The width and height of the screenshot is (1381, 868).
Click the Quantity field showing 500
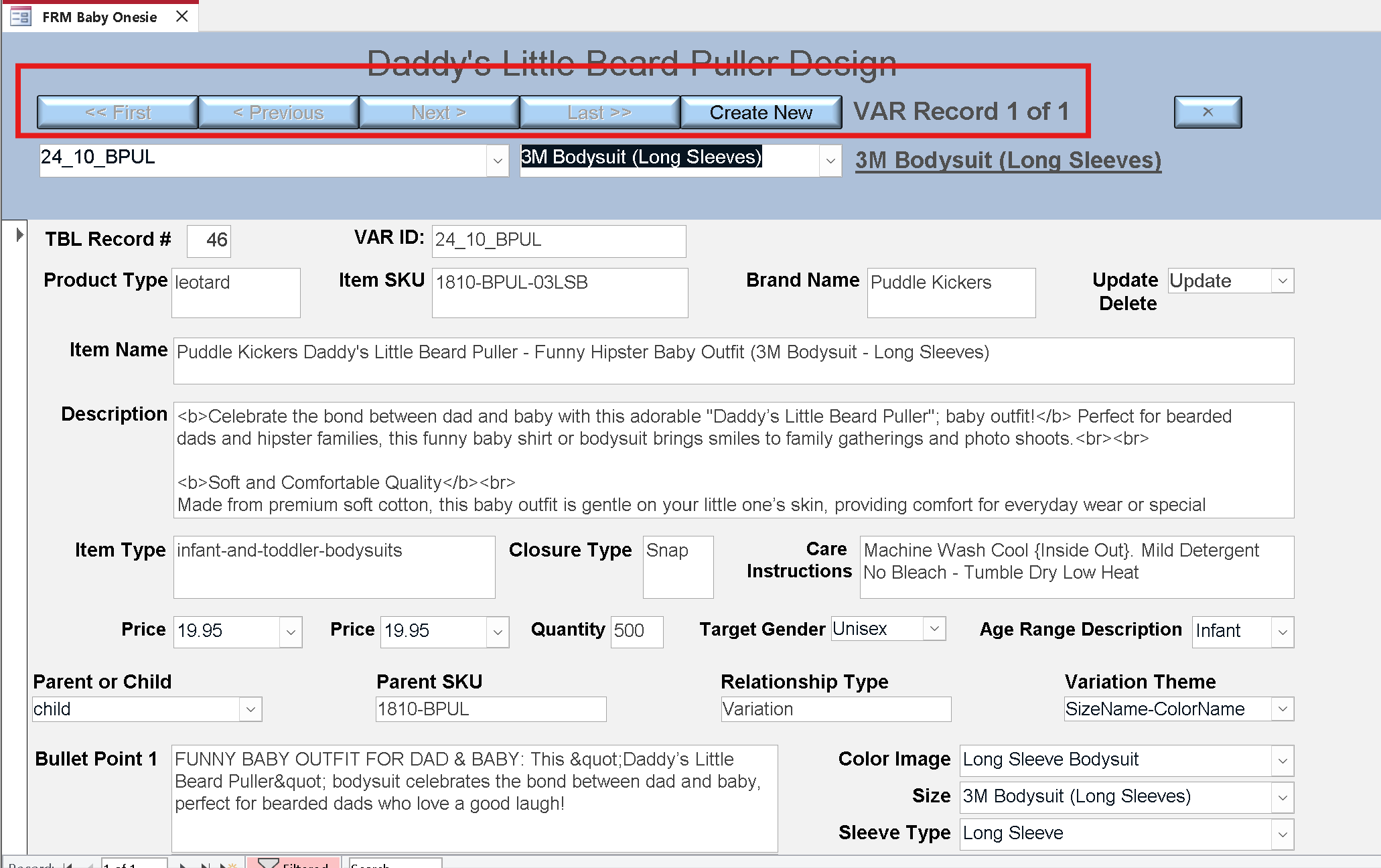point(636,632)
